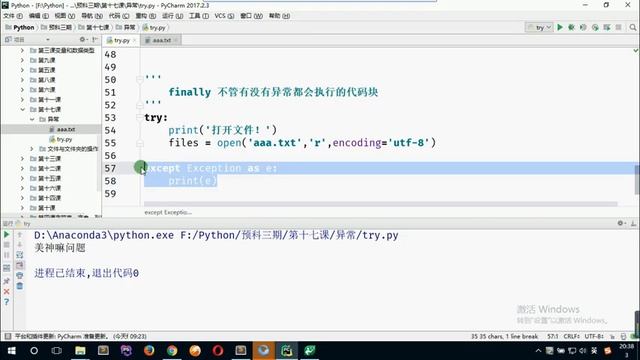Open the try run configuration dropdown
Image resolution: width=640 pixels, height=360 pixels.
point(539,27)
